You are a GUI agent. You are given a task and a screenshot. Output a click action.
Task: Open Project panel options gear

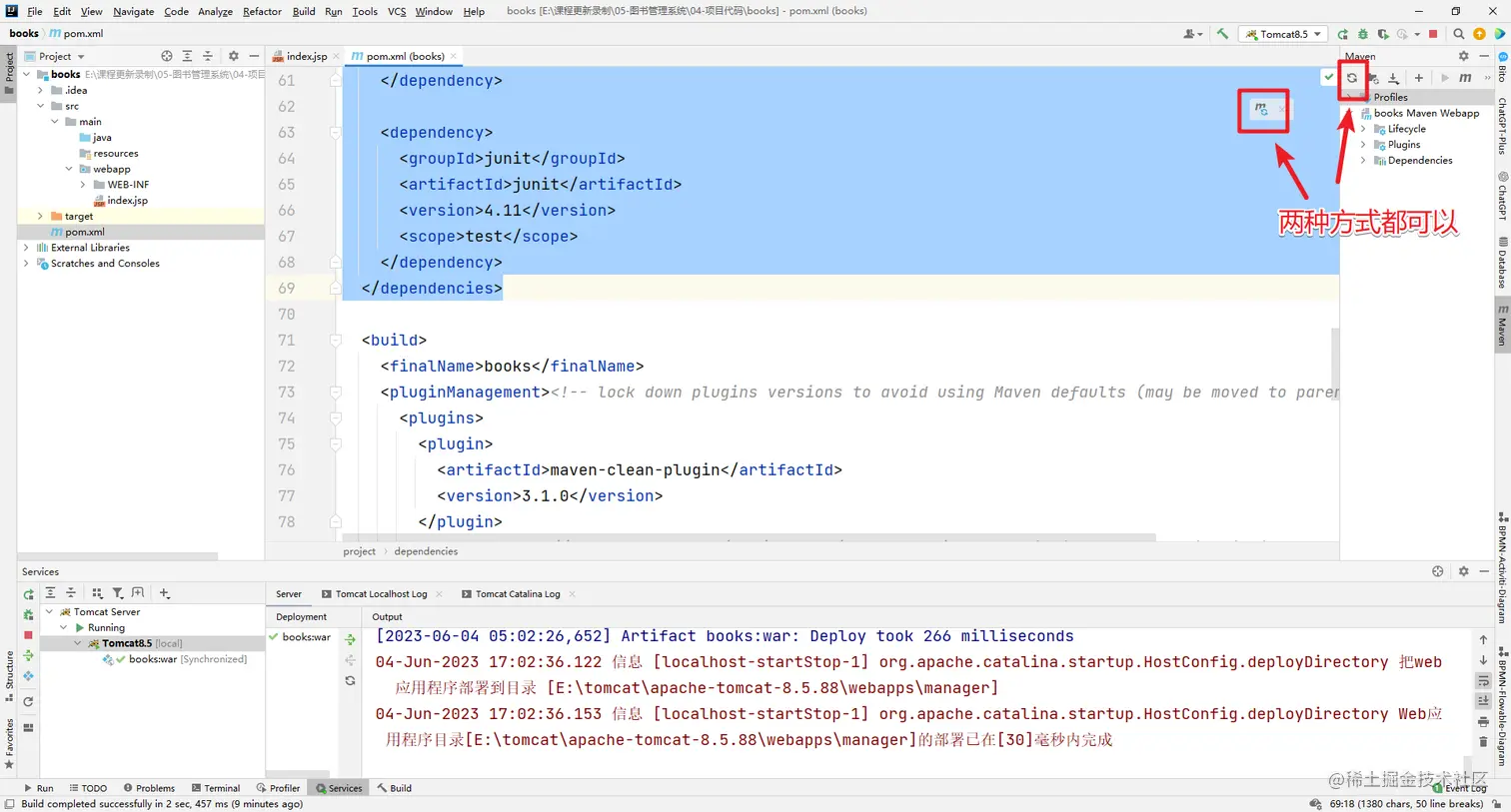pyautogui.click(x=233, y=56)
